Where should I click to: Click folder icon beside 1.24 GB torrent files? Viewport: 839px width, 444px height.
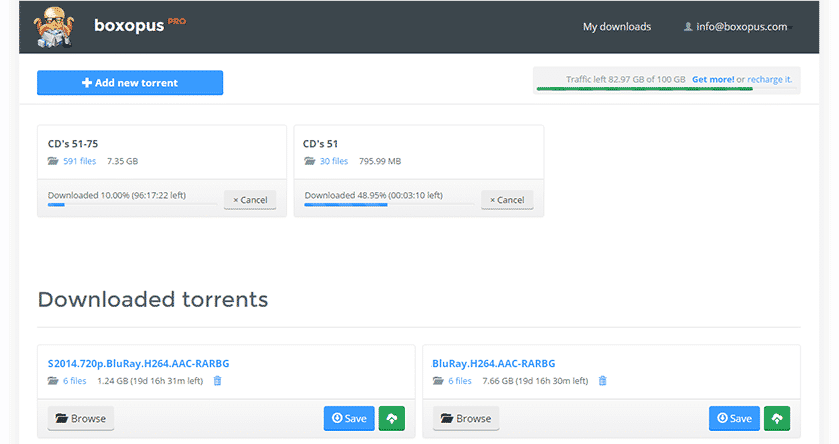tap(53, 381)
